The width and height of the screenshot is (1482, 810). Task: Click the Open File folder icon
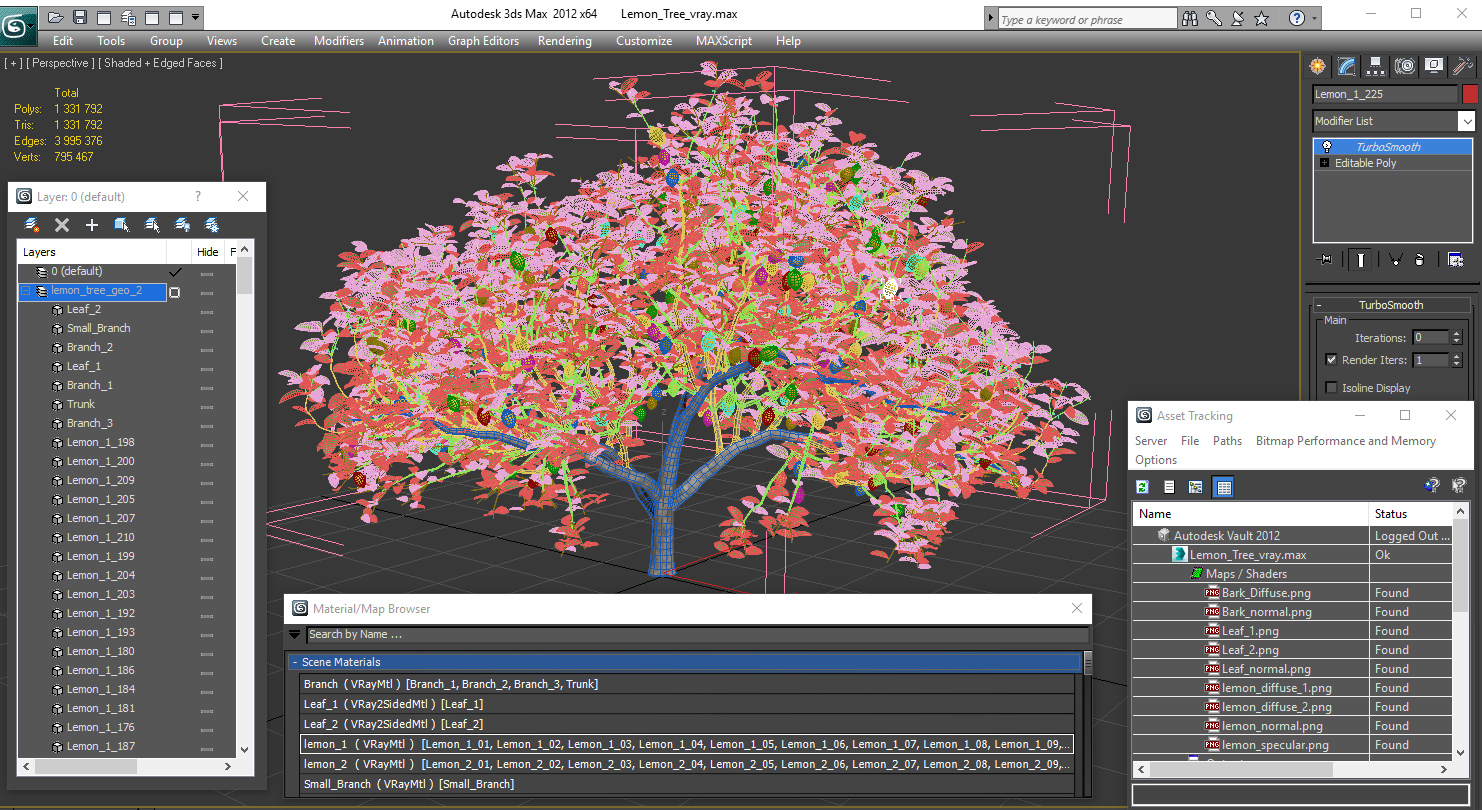[56, 17]
